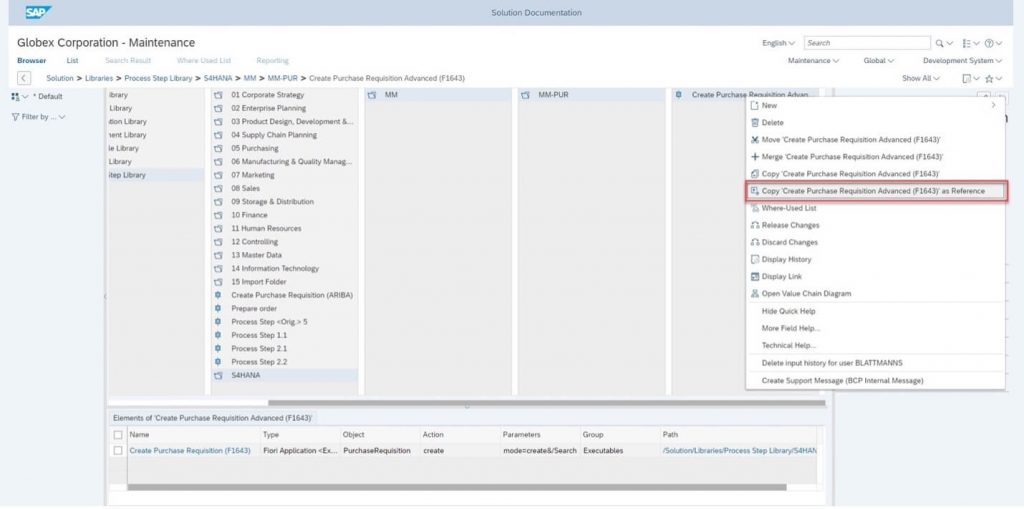Screen dimensions: 1024x509
Task: Click scissors icon of Move entry
Action: coord(755,140)
